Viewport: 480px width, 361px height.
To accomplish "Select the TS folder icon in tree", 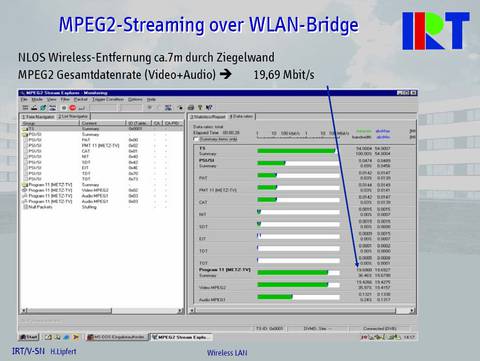I will click(x=24, y=129).
